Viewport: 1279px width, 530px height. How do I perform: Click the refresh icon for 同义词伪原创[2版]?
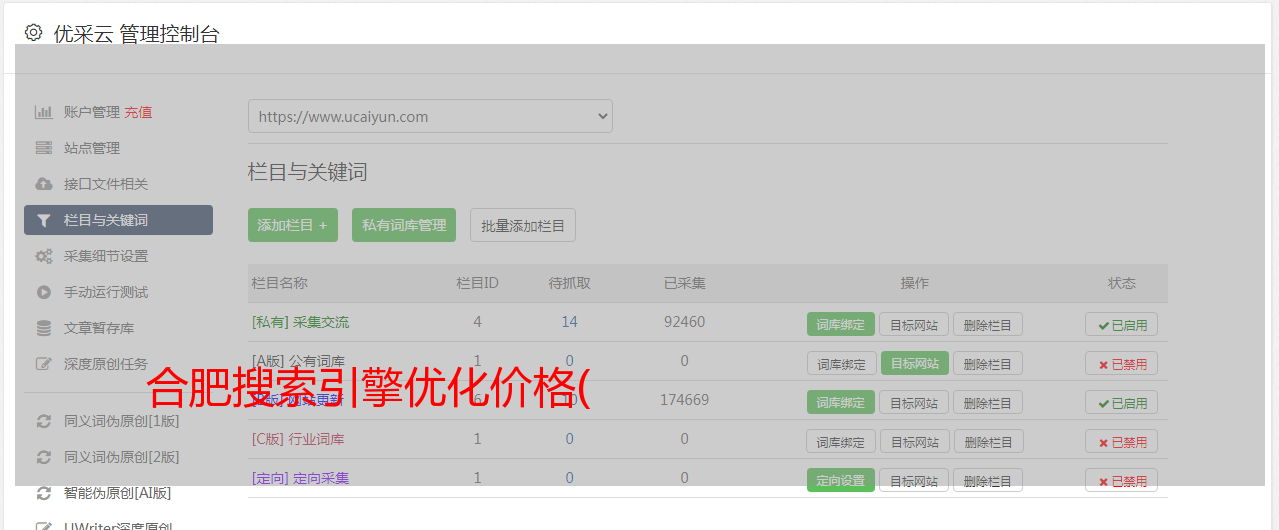click(43, 457)
